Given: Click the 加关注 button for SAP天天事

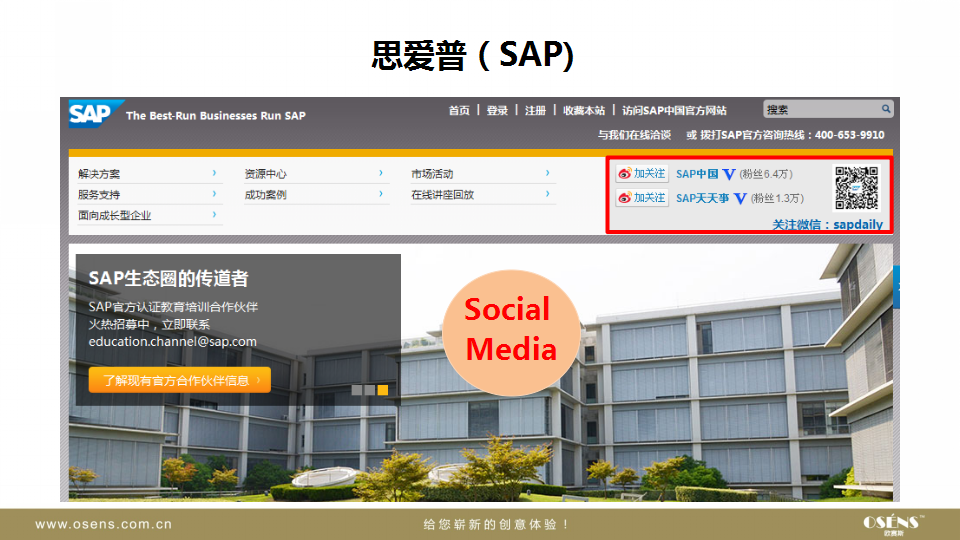Looking at the screenshot, I should coord(642,198).
